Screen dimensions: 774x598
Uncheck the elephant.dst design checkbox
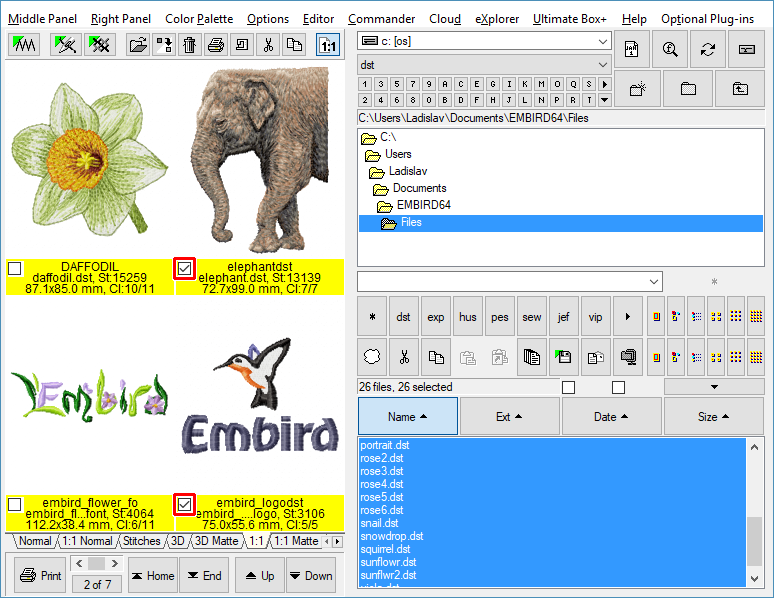pyautogui.click(x=184, y=268)
